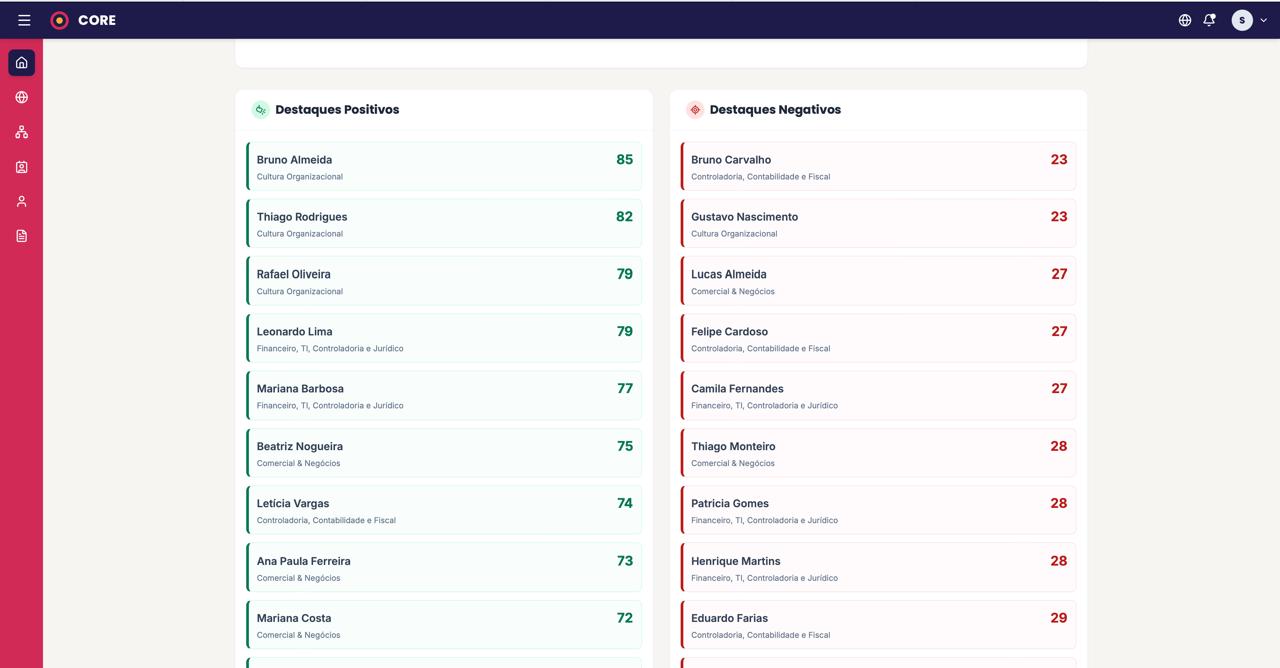Viewport: 1280px width, 668px height.
Task: Open Mariana Barbosa's highlight entry
Action: tap(444, 395)
